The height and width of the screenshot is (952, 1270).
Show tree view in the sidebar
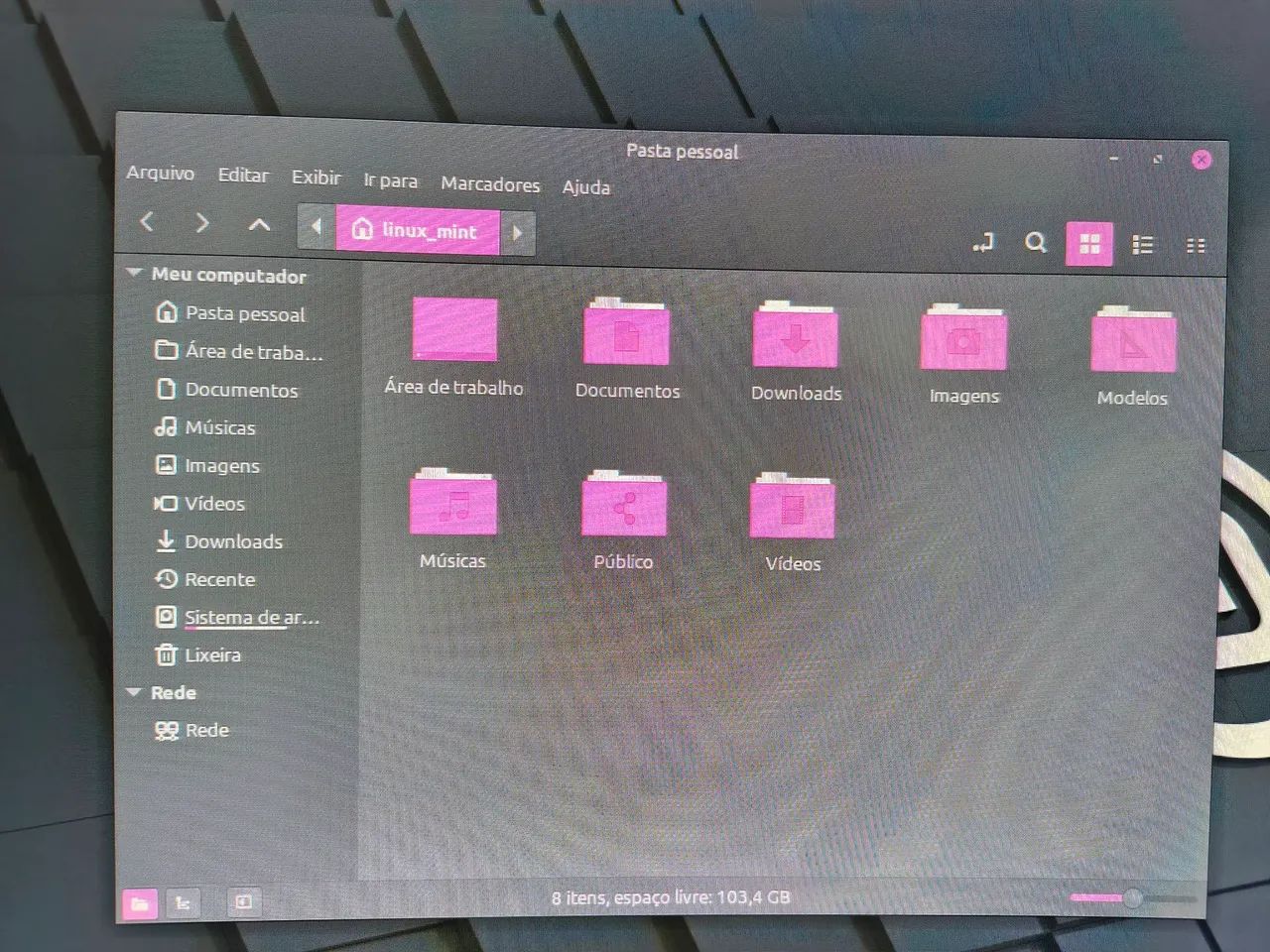(183, 902)
